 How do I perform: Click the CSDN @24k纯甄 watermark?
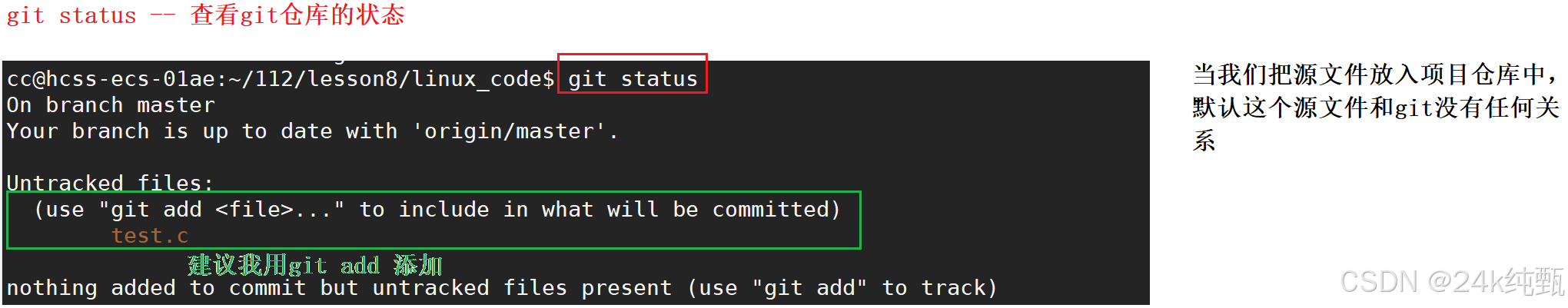click(1452, 282)
